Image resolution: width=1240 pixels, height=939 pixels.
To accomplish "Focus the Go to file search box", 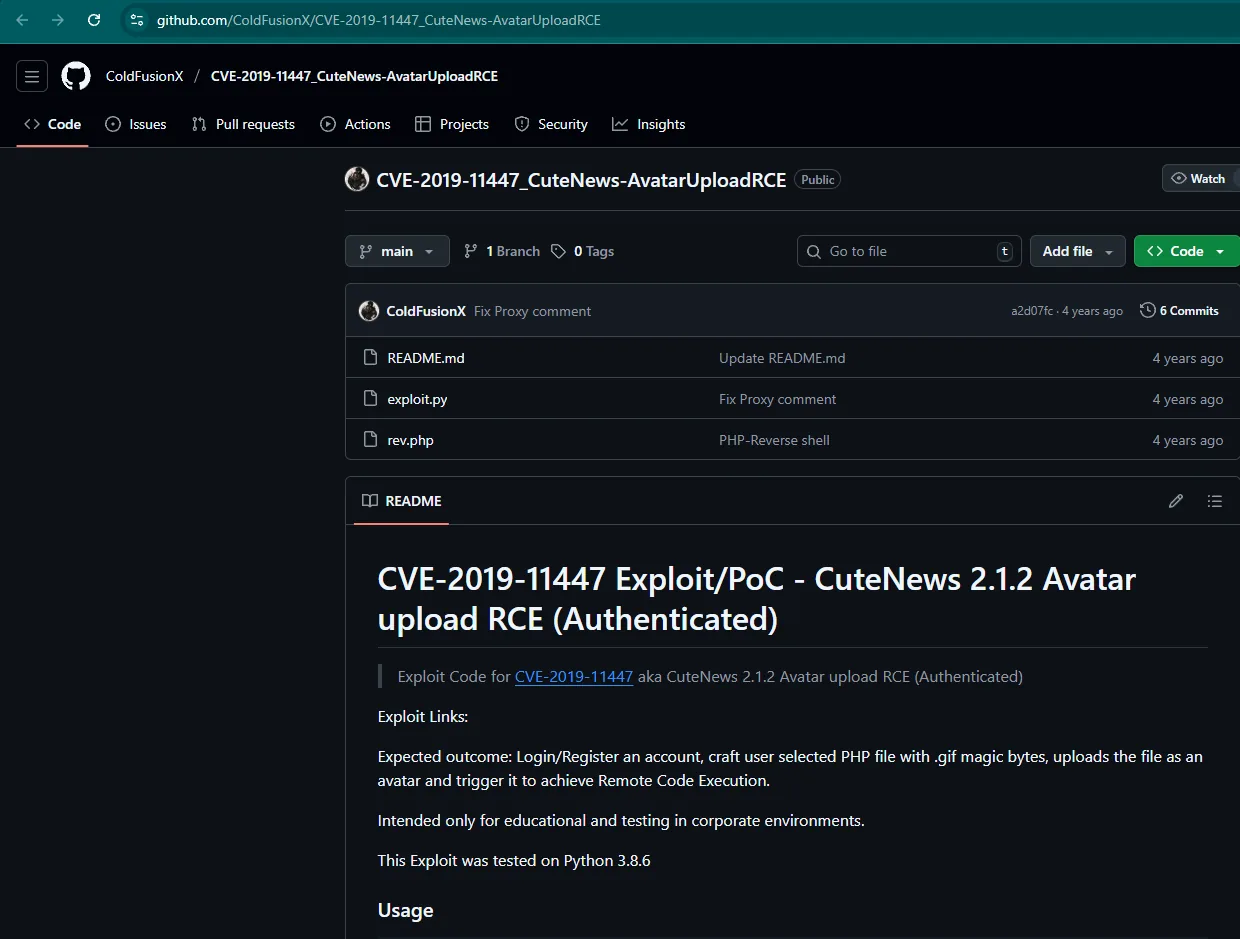I will 909,251.
